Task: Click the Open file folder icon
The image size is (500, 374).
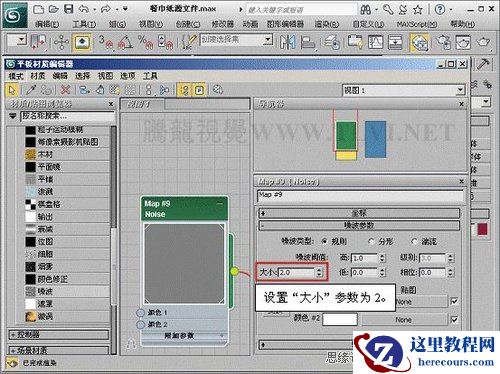Action: click(x=54, y=9)
